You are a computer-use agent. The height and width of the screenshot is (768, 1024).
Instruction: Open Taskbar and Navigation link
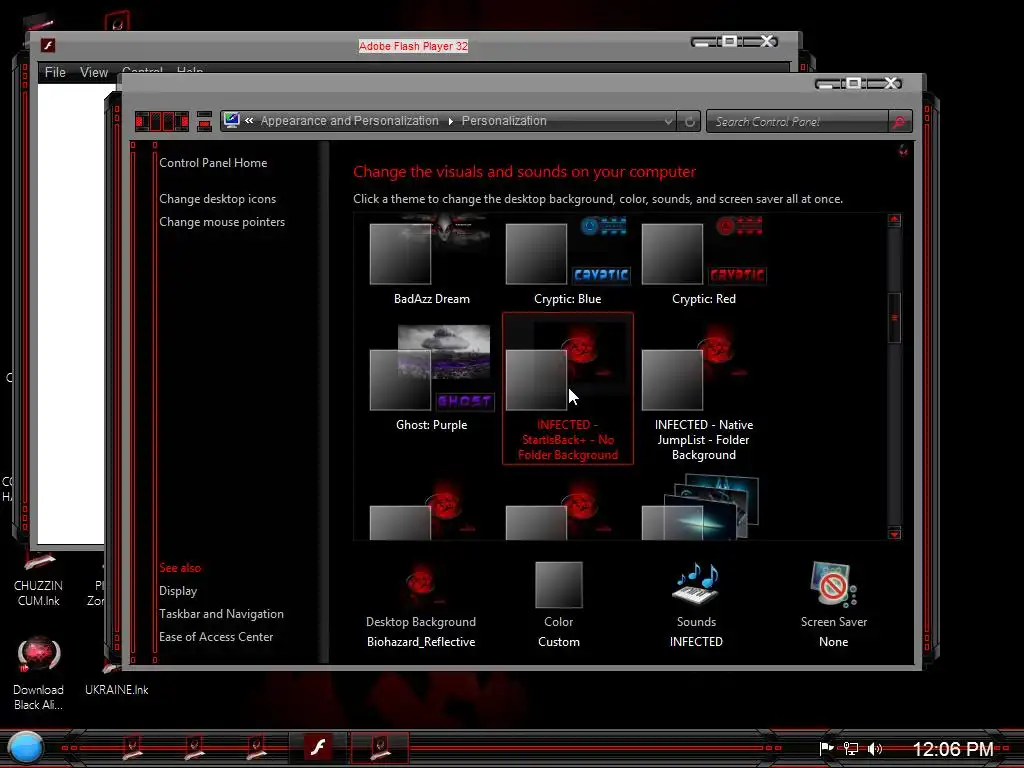click(x=221, y=614)
